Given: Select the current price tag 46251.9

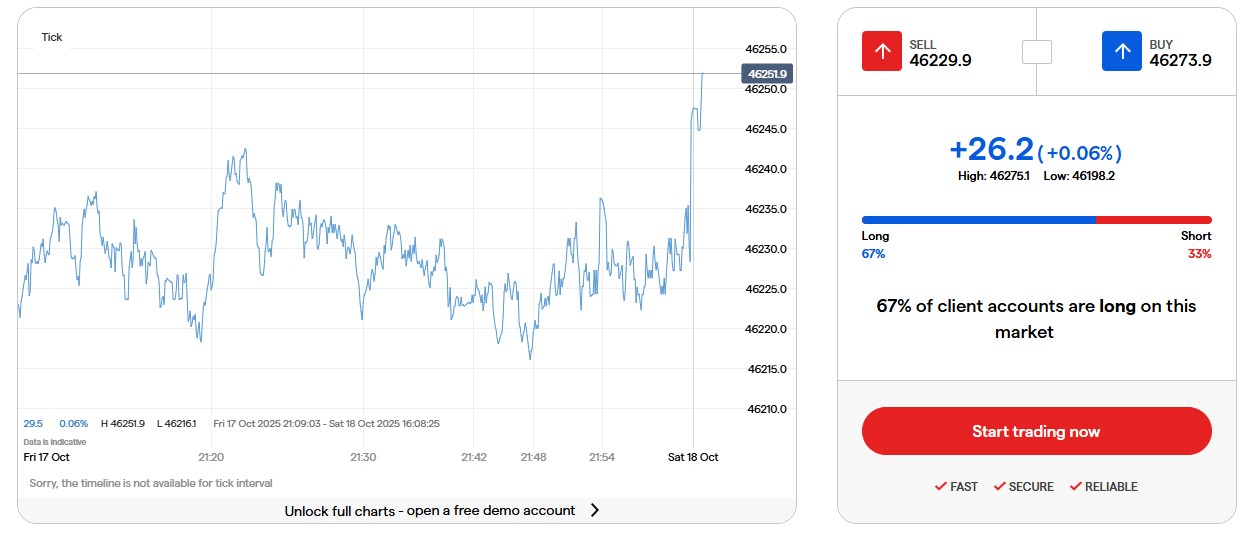Looking at the screenshot, I should coord(767,74).
